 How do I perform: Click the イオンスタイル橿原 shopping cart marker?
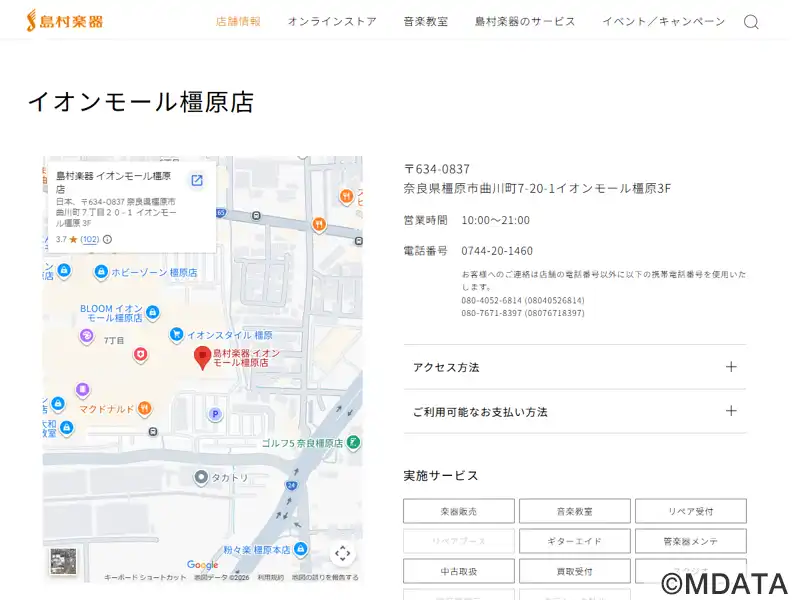tap(176, 335)
